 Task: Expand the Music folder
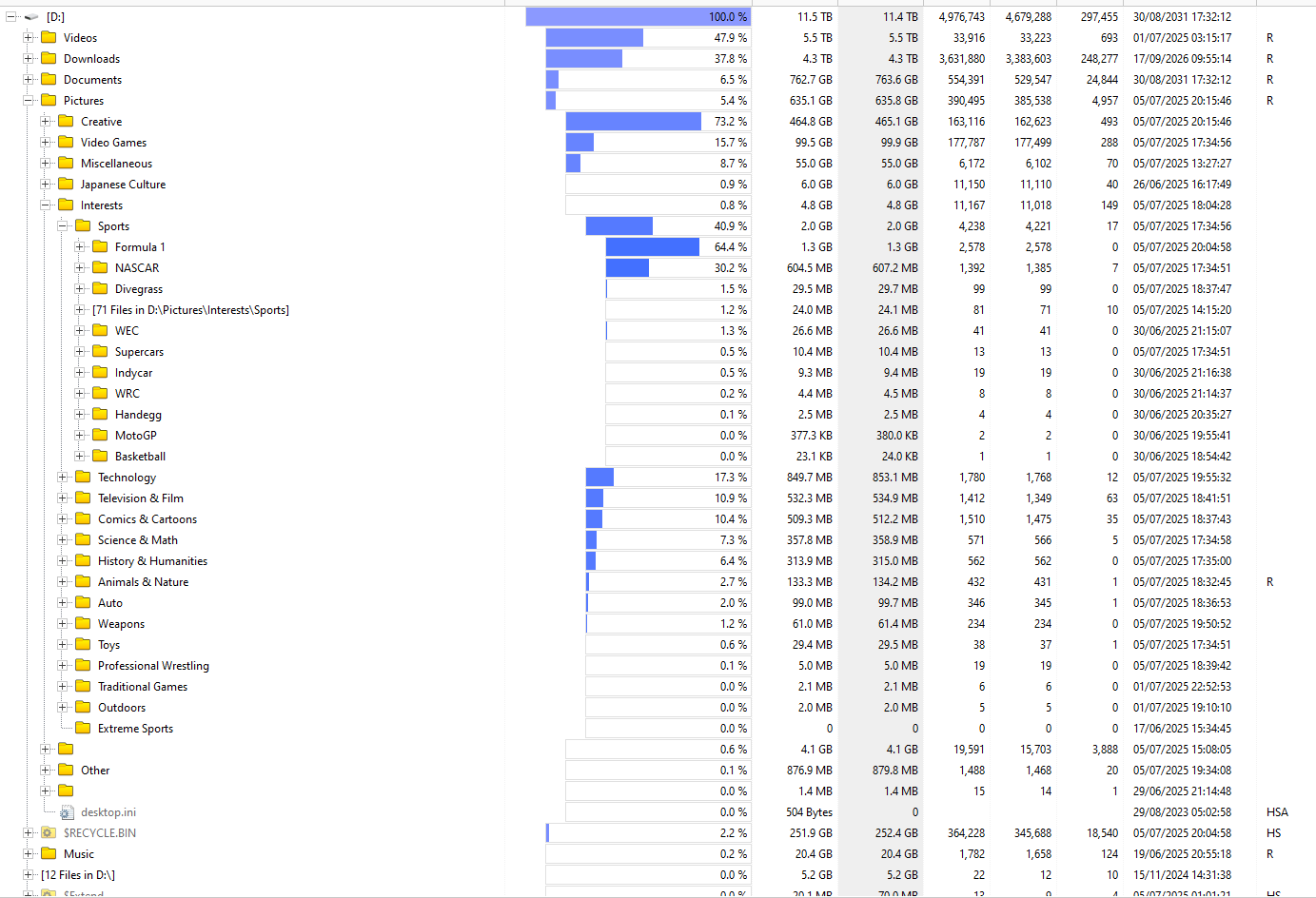[x=29, y=854]
